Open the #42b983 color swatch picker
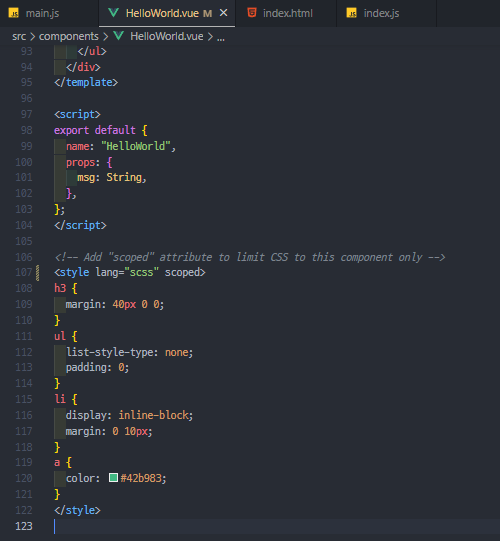Viewport: 500px width, 541px height. pyautogui.click(x=114, y=478)
